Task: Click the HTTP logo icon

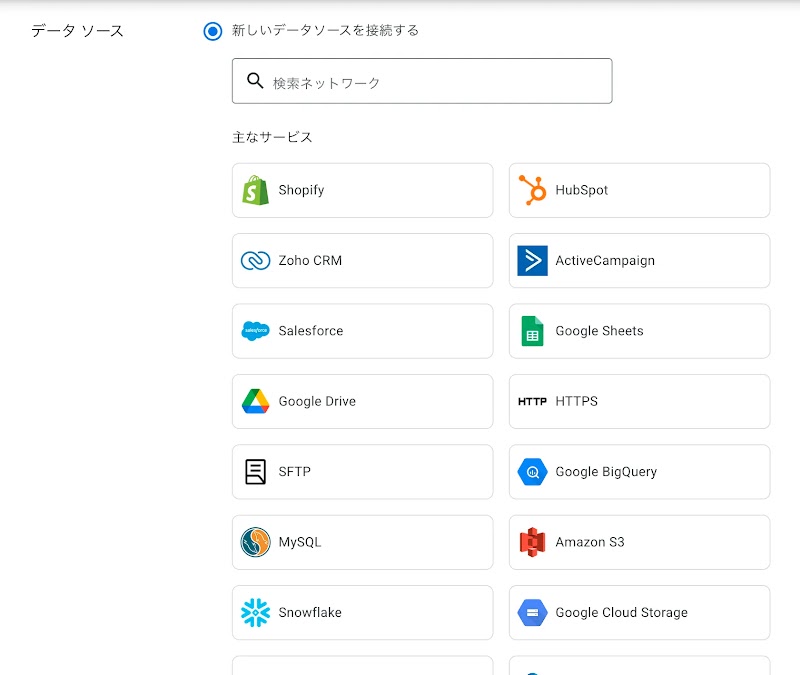Action: 532,402
